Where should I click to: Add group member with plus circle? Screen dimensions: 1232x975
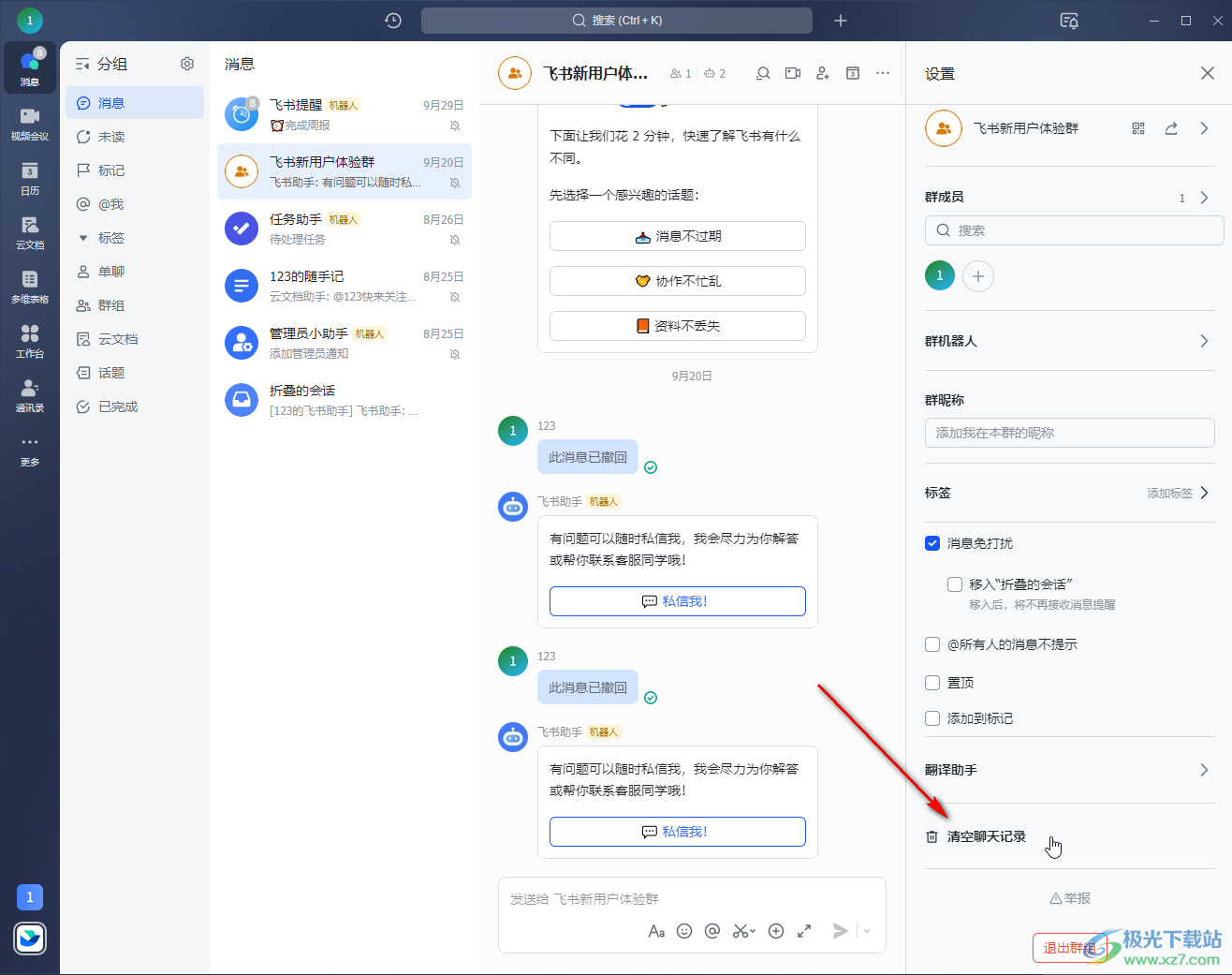click(x=978, y=276)
